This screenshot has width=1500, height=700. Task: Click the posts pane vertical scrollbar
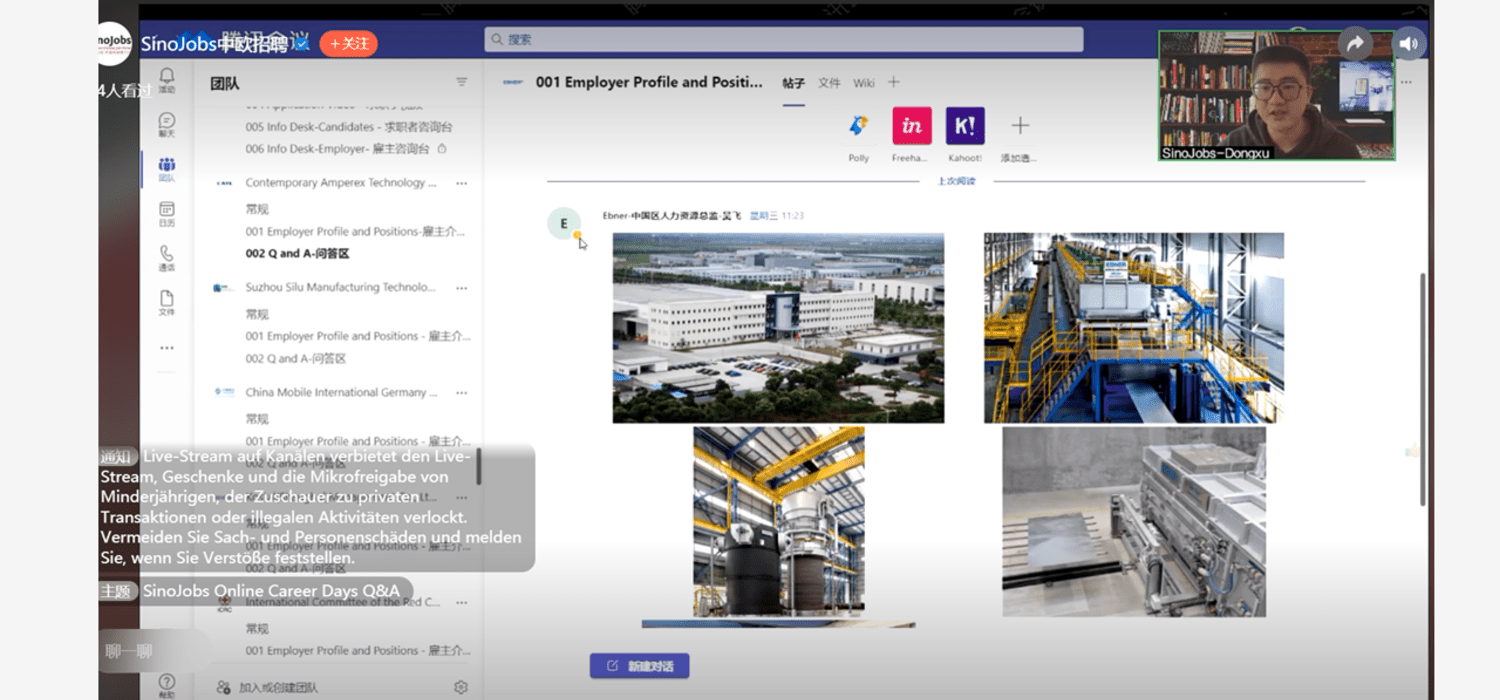click(1422, 389)
